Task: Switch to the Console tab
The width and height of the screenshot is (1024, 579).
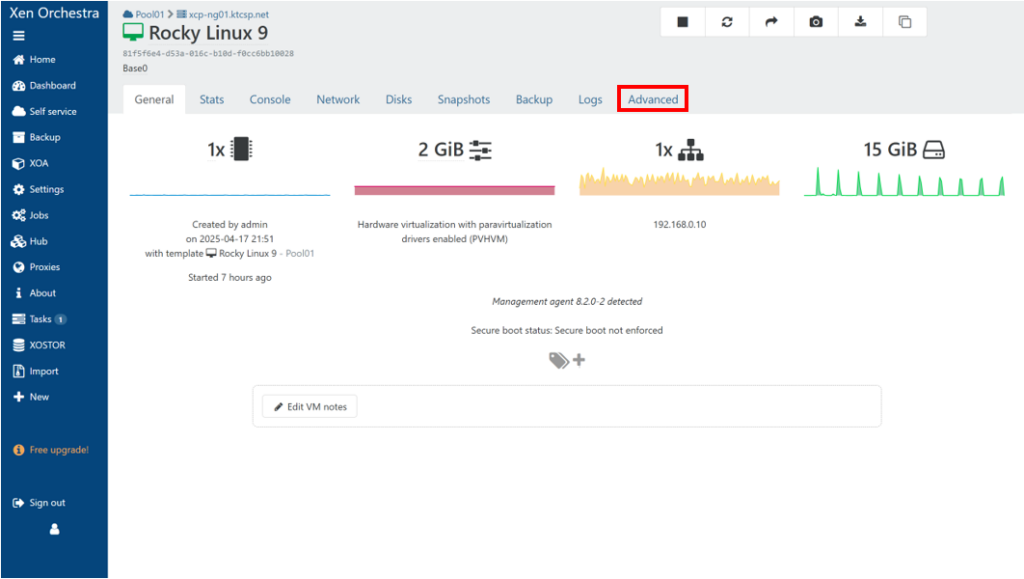Action: click(270, 99)
